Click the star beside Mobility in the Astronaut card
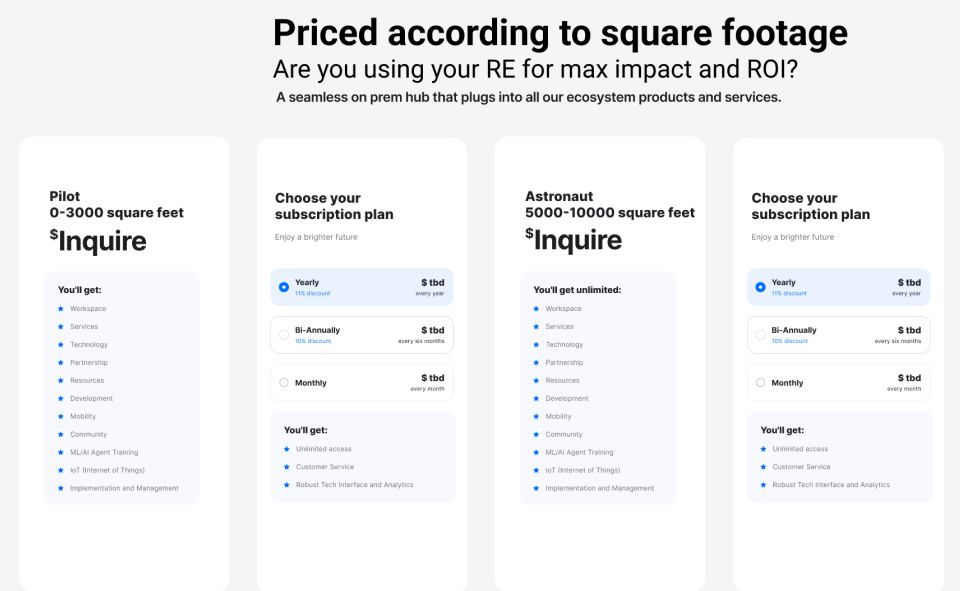960x591 pixels. click(536, 417)
